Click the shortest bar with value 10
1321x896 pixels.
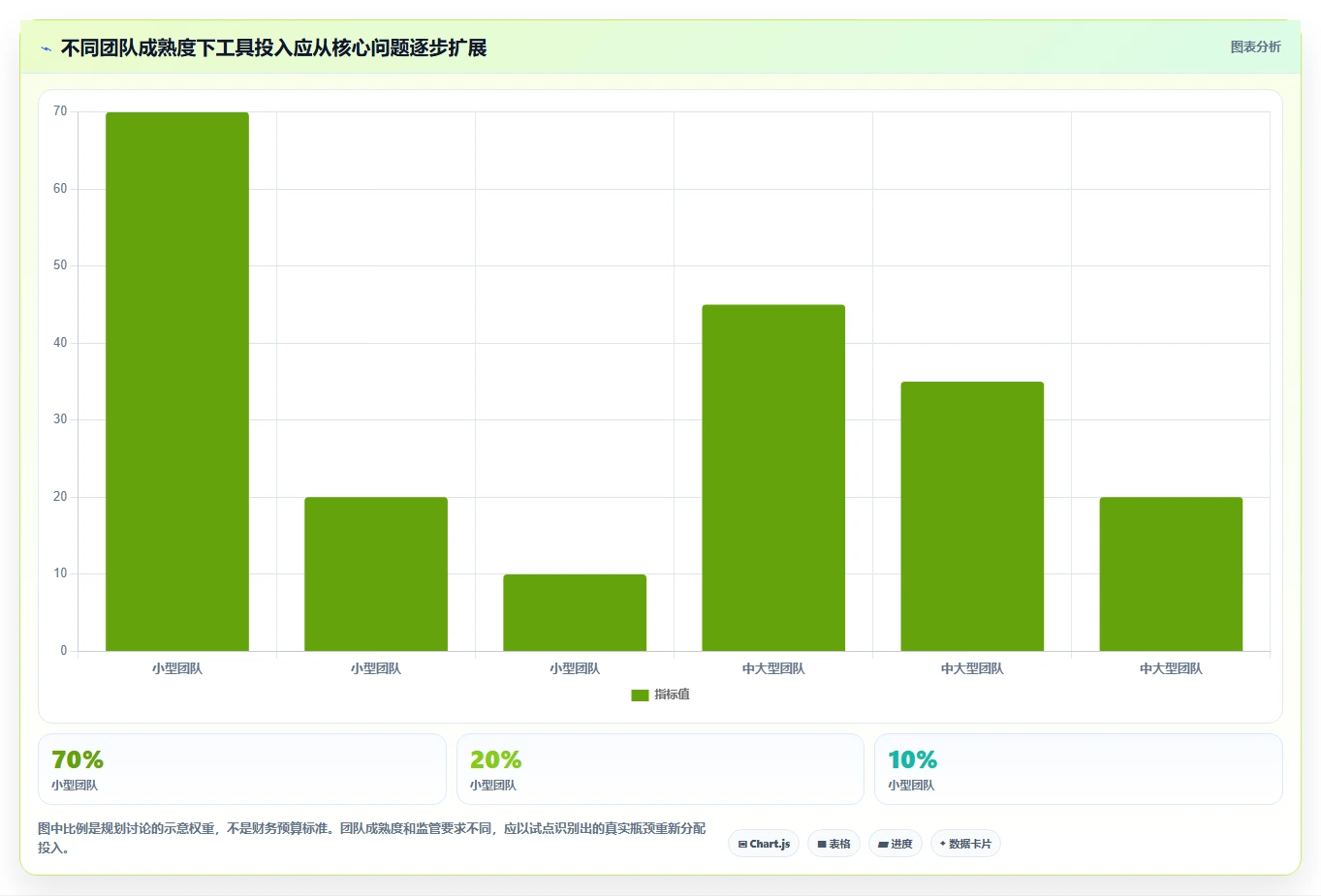coord(575,612)
